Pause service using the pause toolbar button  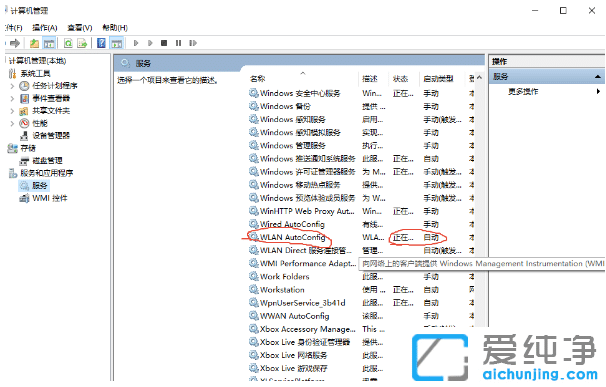point(178,43)
